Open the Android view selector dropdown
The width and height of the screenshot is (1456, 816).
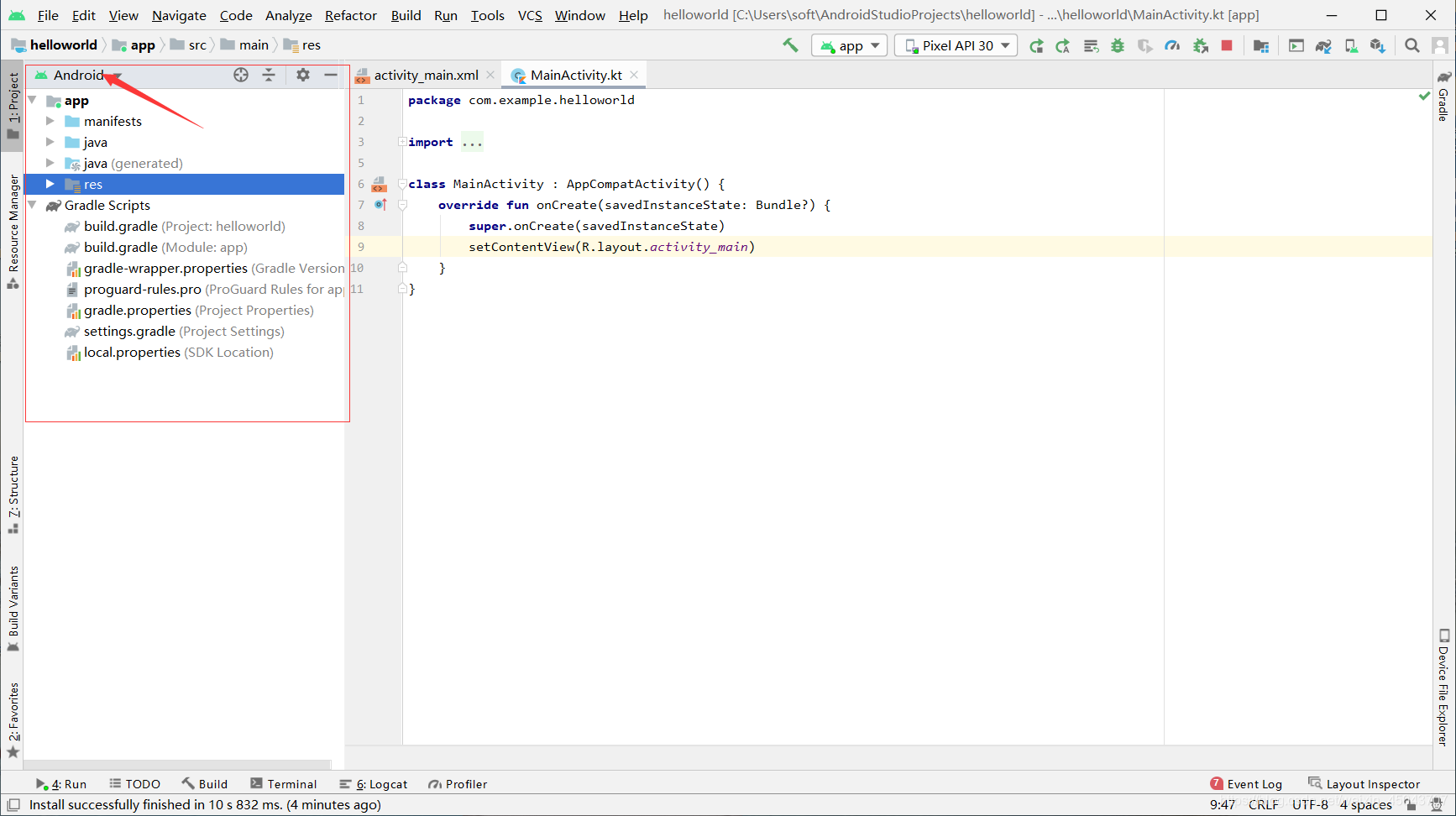click(x=79, y=75)
